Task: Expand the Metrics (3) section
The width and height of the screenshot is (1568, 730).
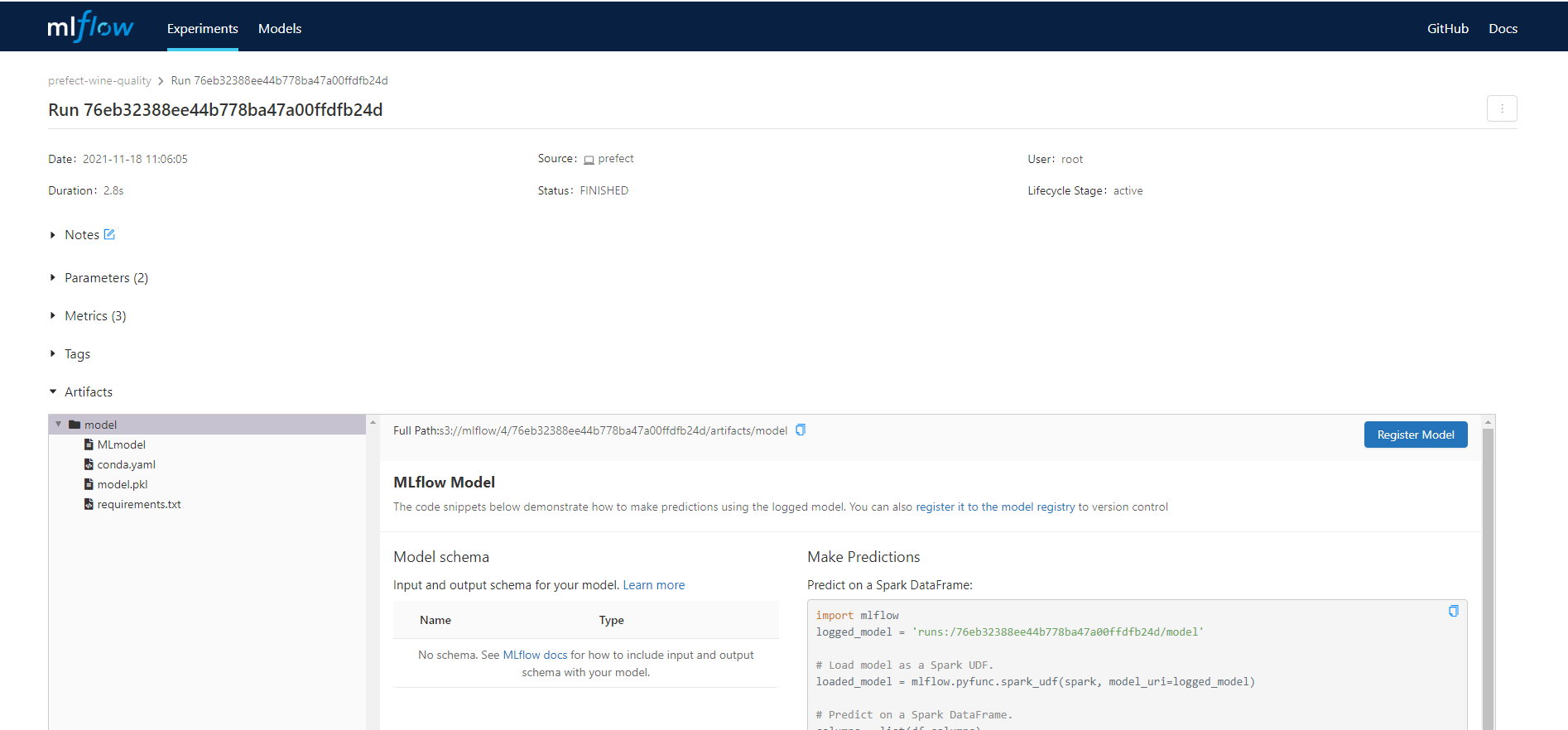Action: coord(53,315)
